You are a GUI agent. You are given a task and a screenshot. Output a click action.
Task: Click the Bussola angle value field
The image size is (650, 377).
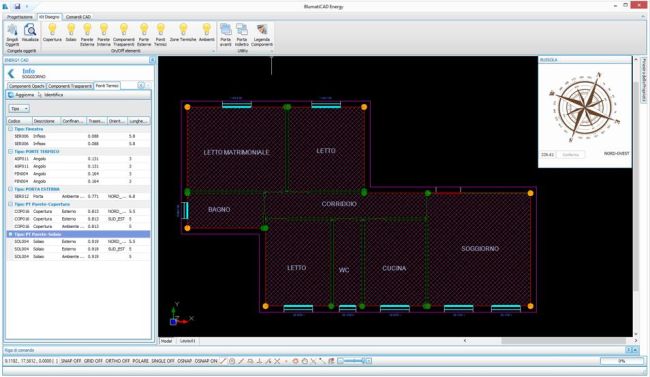(x=548, y=155)
